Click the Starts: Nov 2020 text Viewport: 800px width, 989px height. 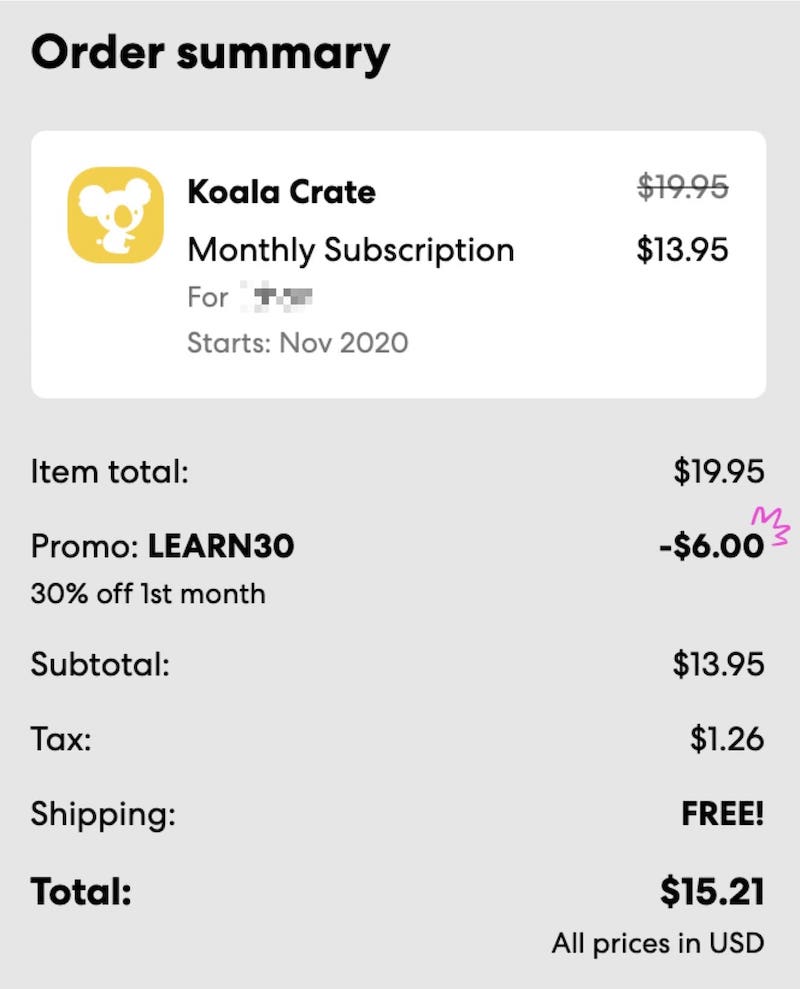297,343
